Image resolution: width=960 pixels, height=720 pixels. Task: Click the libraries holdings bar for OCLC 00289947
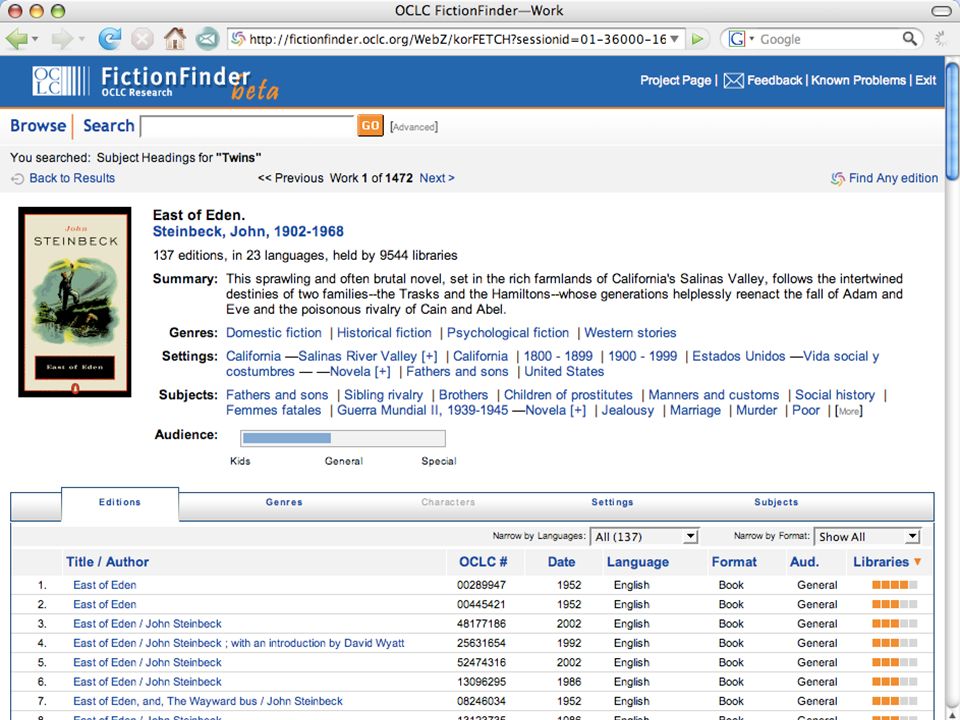point(894,585)
